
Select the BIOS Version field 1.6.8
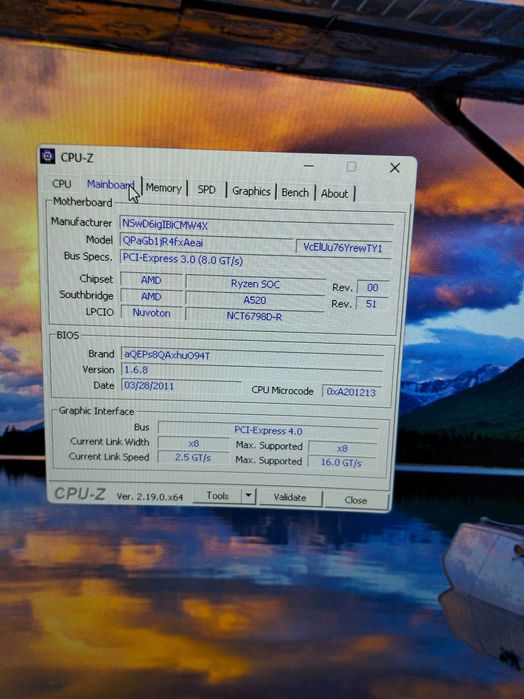pos(252,370)
